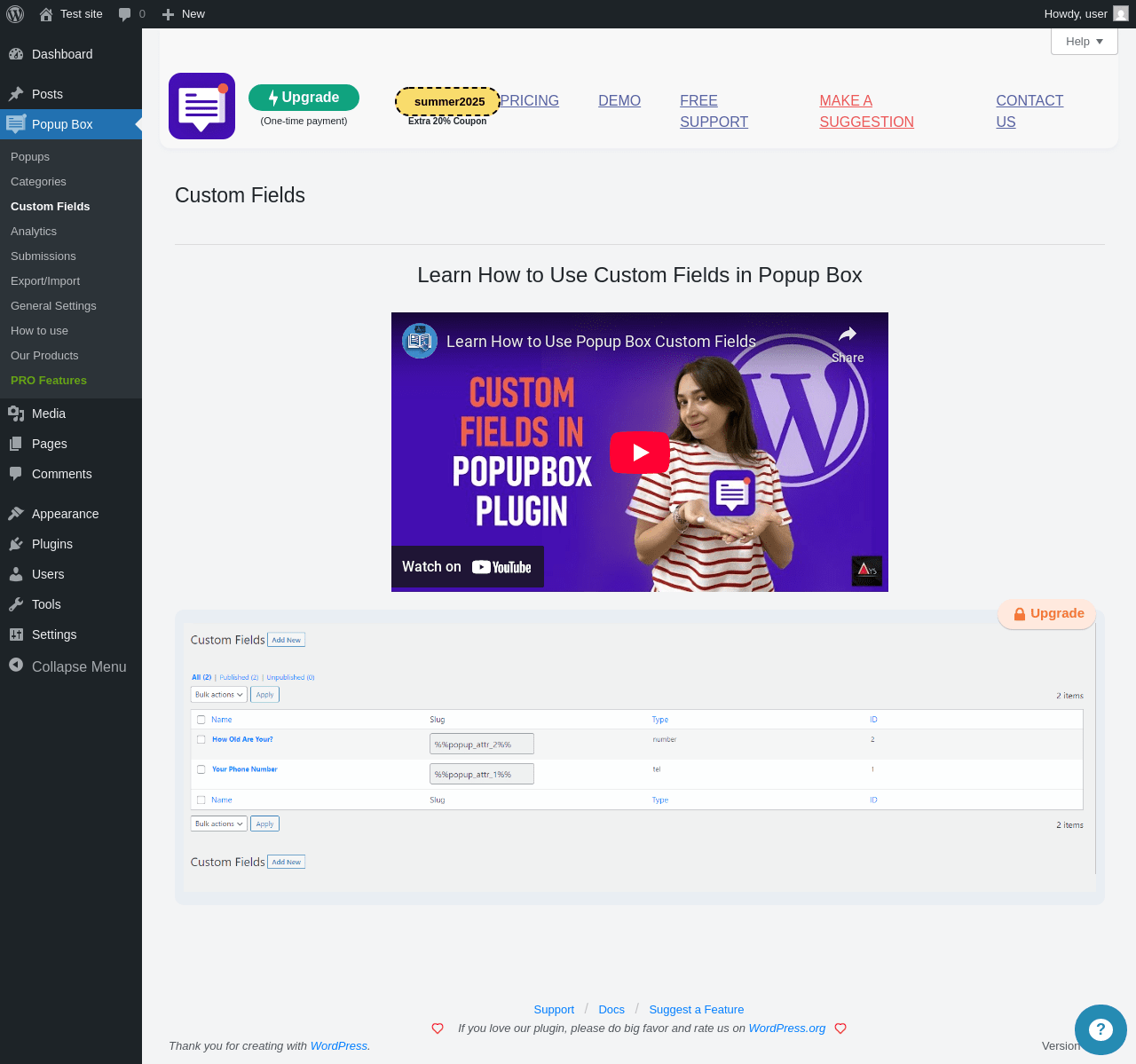1136x1064 pixels.
Task: Open Suggest a Feature link
Action: click(x=697, y=1010)
